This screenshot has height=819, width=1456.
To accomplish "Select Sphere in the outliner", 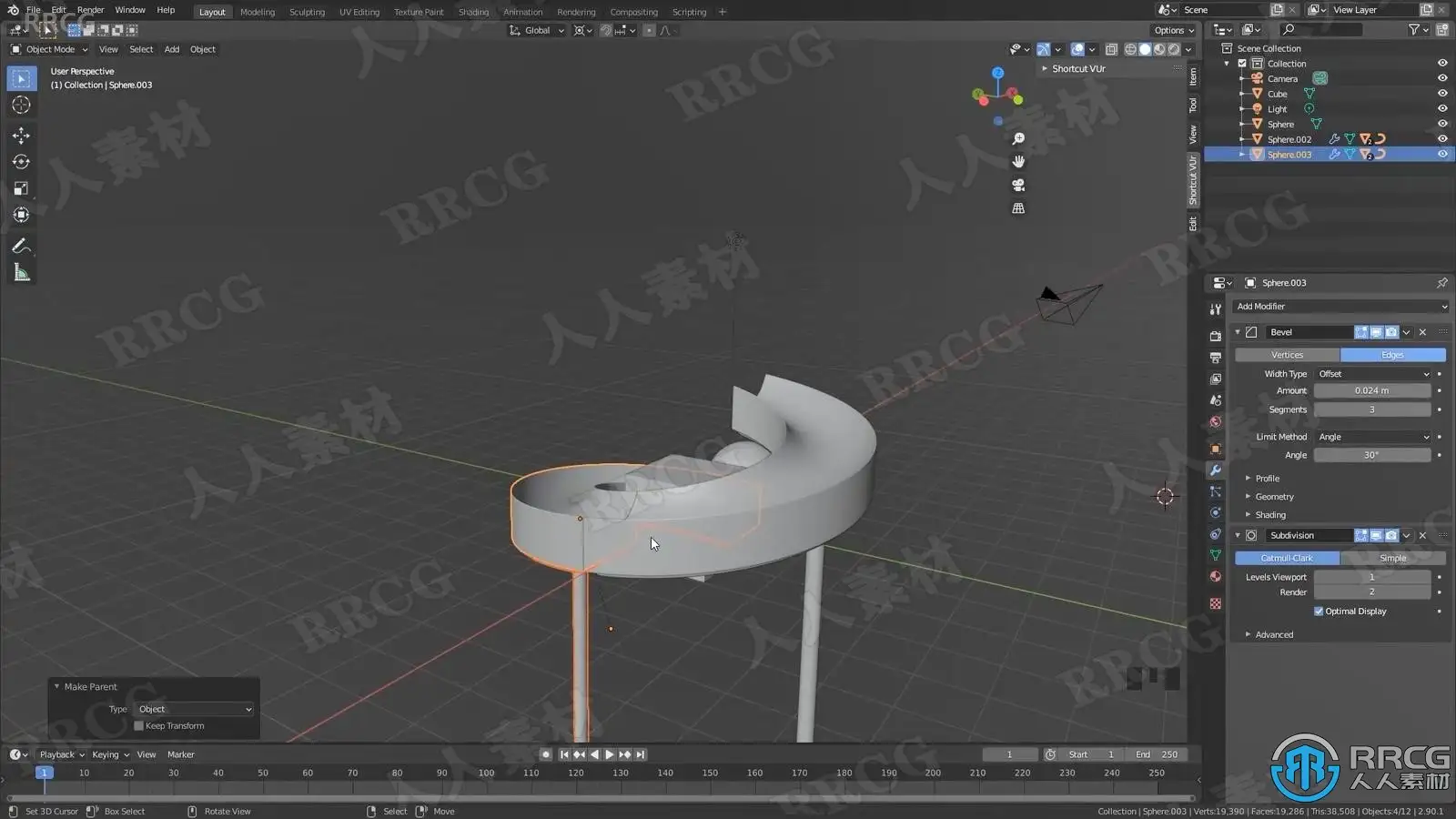I will coord(1280,124).
